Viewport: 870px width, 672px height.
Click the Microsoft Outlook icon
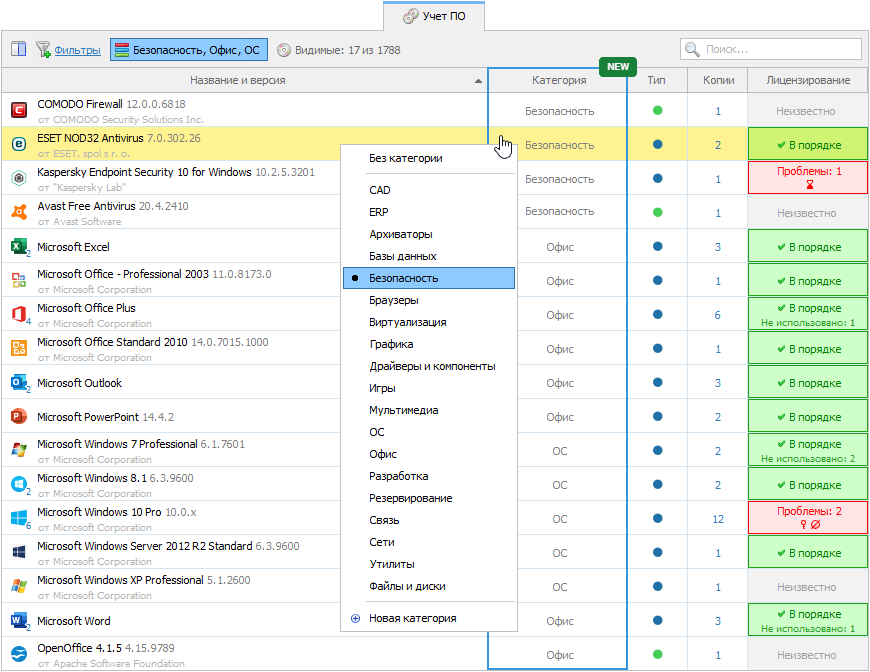point(20,383)
